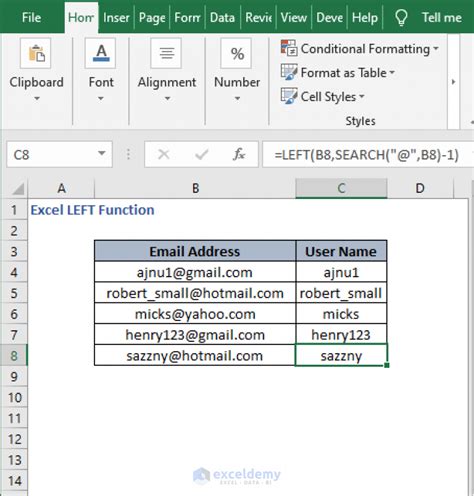474x496 pixels.
Task: Select column C header
Action: 341,188
